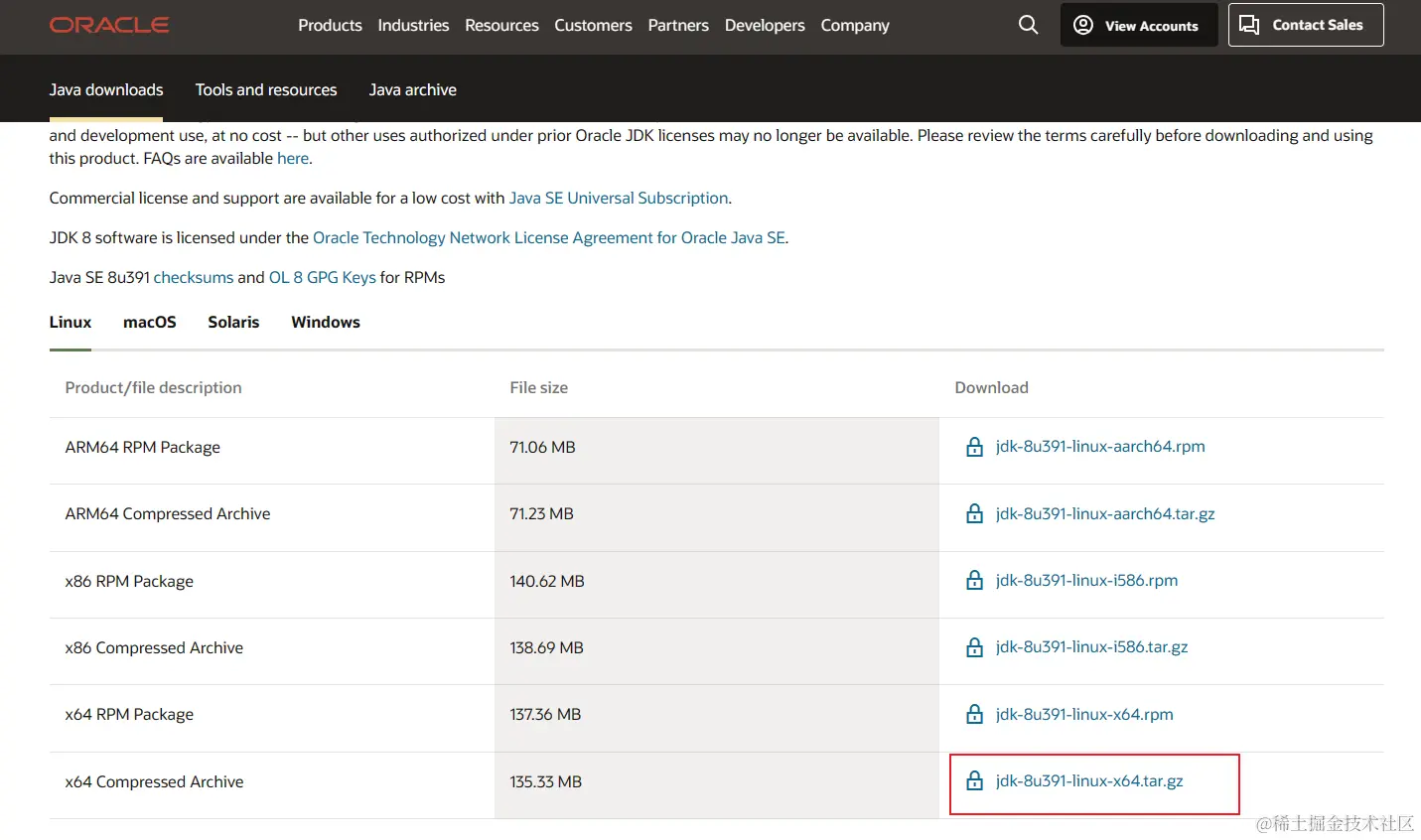Open the Developers menu
The height and width of the screenshot is (840, 1421).
[x=765, y=25]
